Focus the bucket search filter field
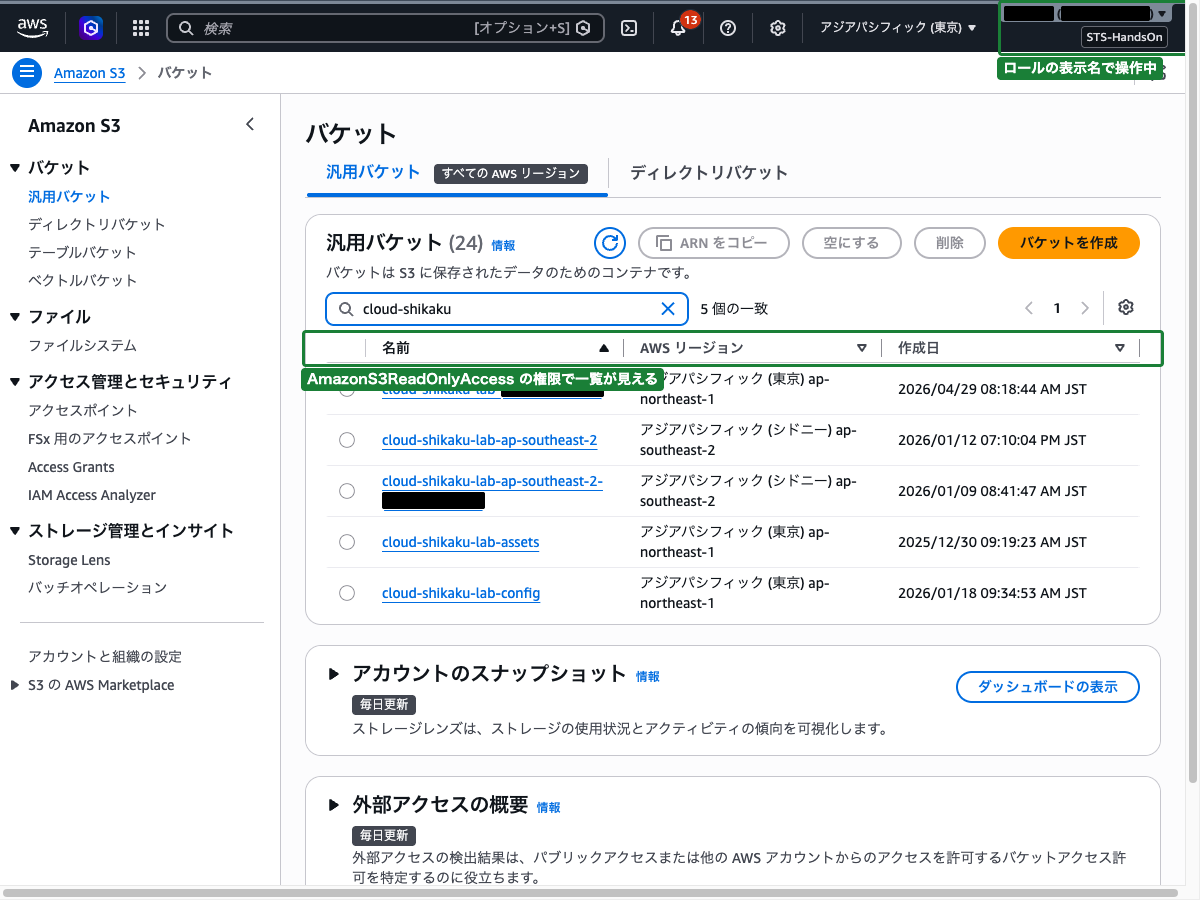The width and height of the screenshot is (1200, 900). (506, 309)
